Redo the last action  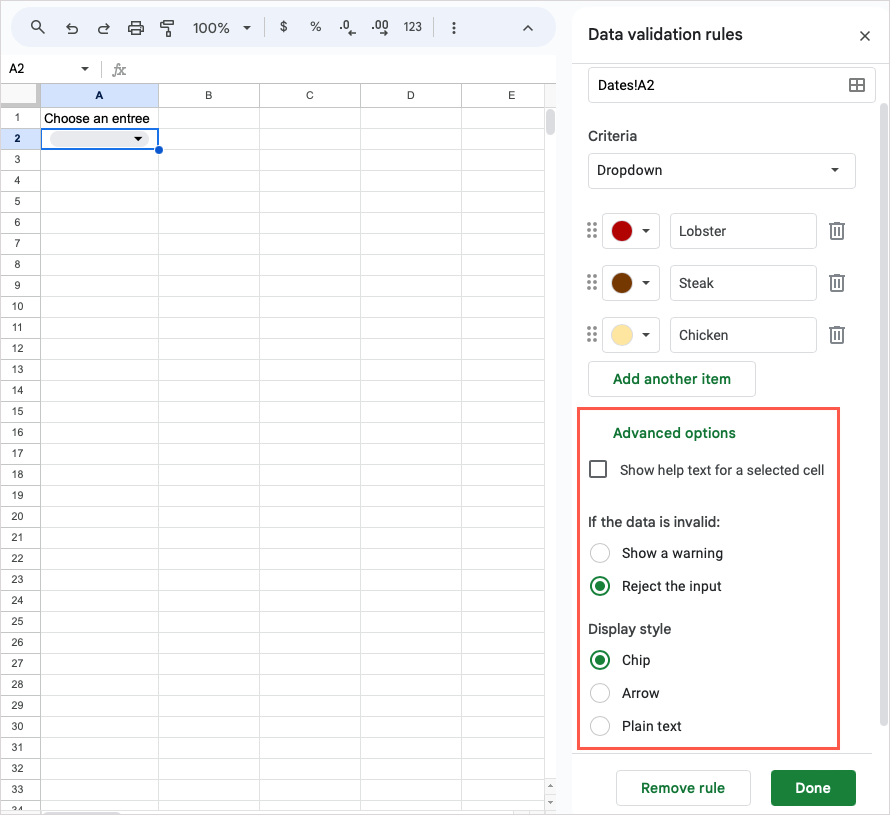pyautogui.click(x=104, y=27)
